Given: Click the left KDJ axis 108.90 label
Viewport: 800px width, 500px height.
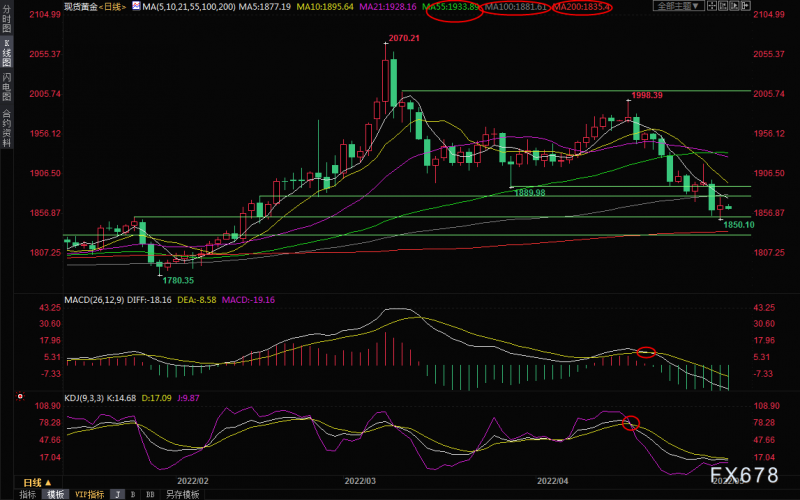Looking at the screenshot, I should click(47, 406).
